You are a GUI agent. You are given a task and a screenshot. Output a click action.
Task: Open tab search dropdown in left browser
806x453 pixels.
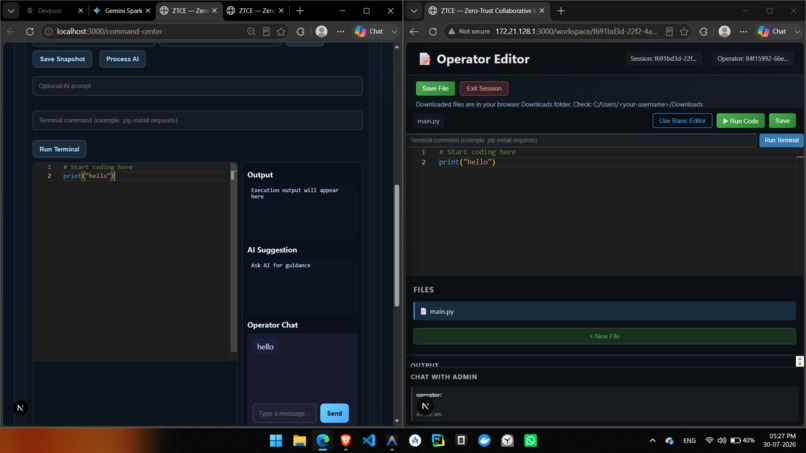(x=11, y=10)
